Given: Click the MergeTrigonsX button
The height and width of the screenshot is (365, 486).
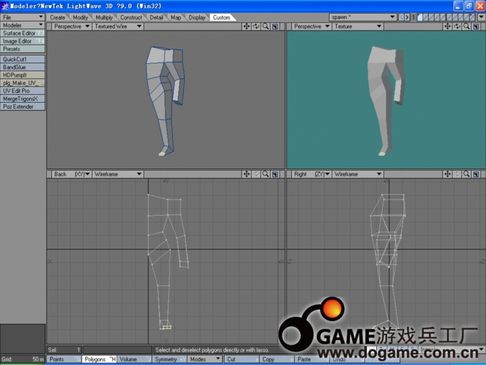Looking at the screenshot, I should (22, 99).
